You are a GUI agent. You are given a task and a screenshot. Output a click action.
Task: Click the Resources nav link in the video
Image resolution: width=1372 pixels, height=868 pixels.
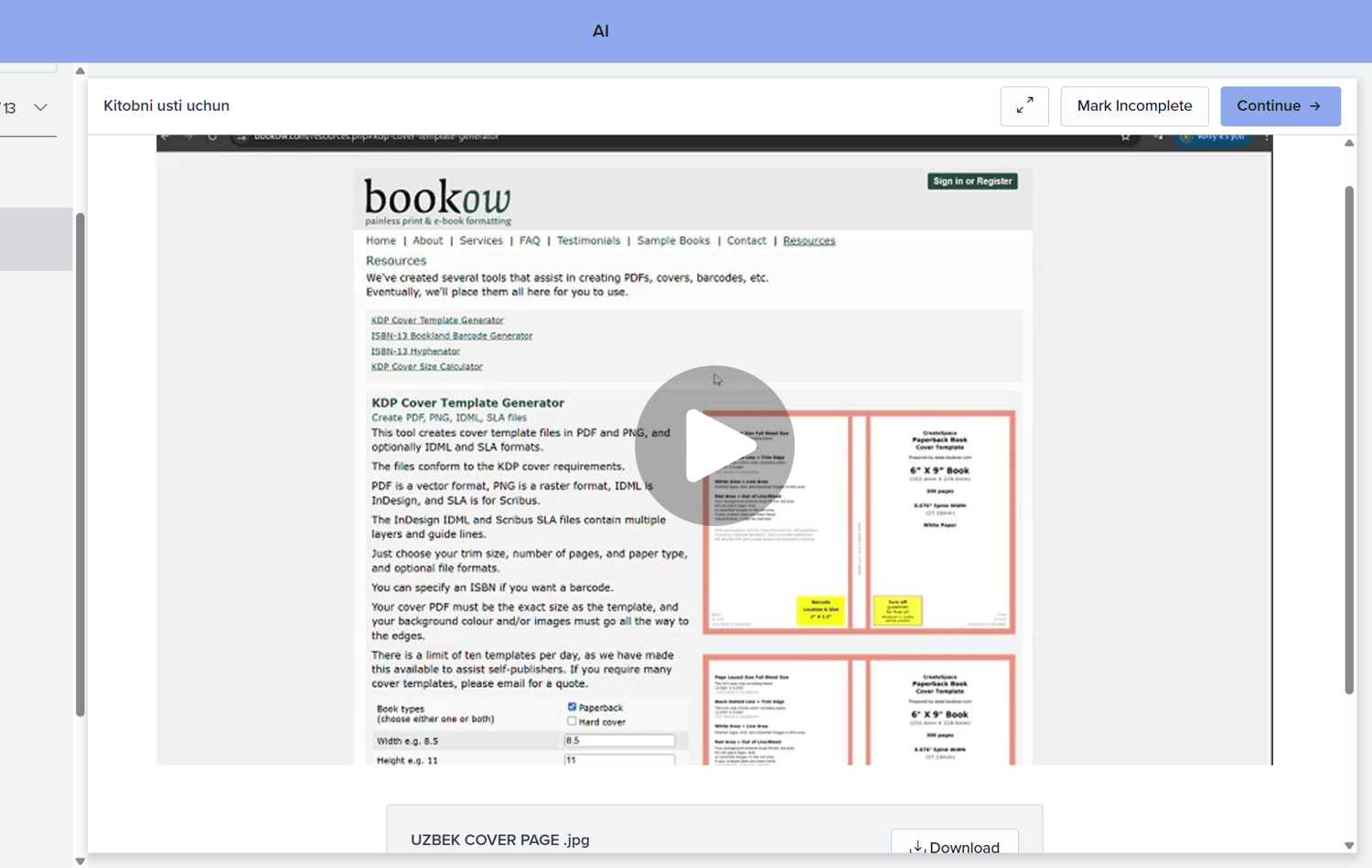click(809, 241)
